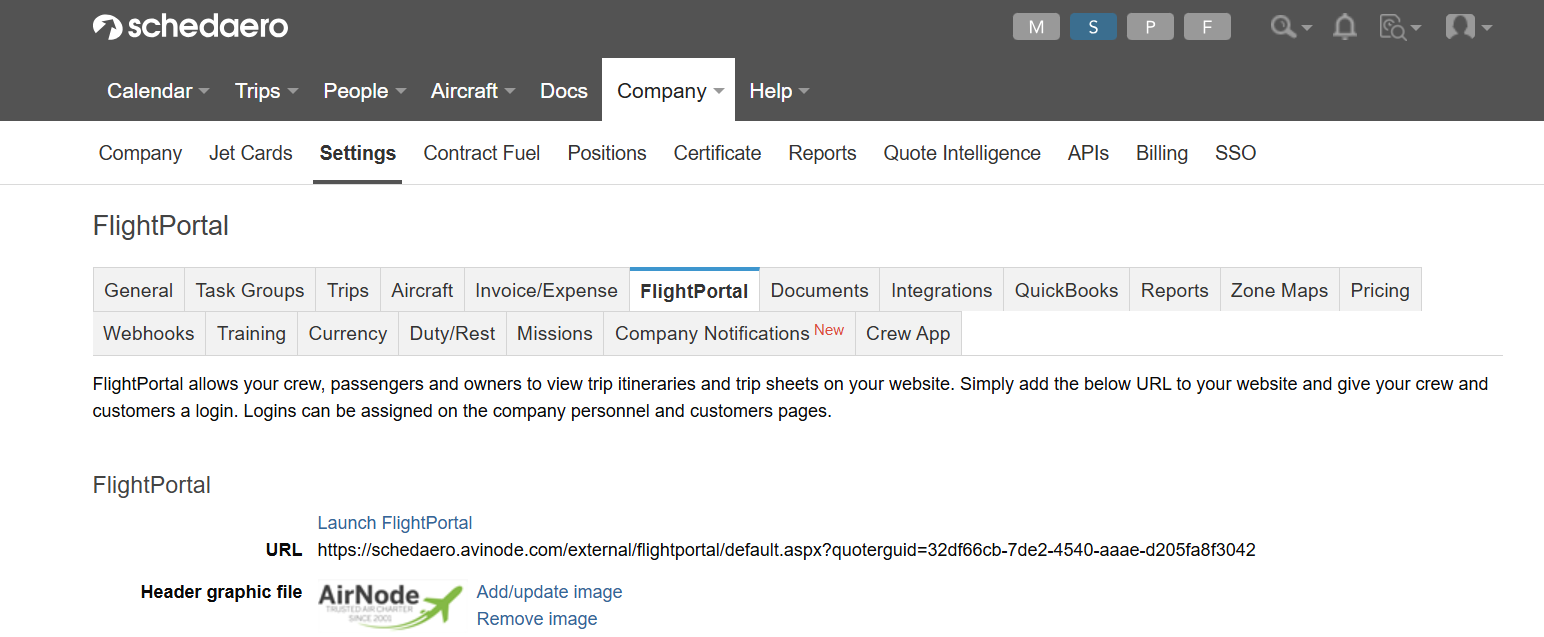Click the AirNode header graphic thumbnail
Screen dimensions: 1544x637
pyautogui.click(x=391, y=605)
